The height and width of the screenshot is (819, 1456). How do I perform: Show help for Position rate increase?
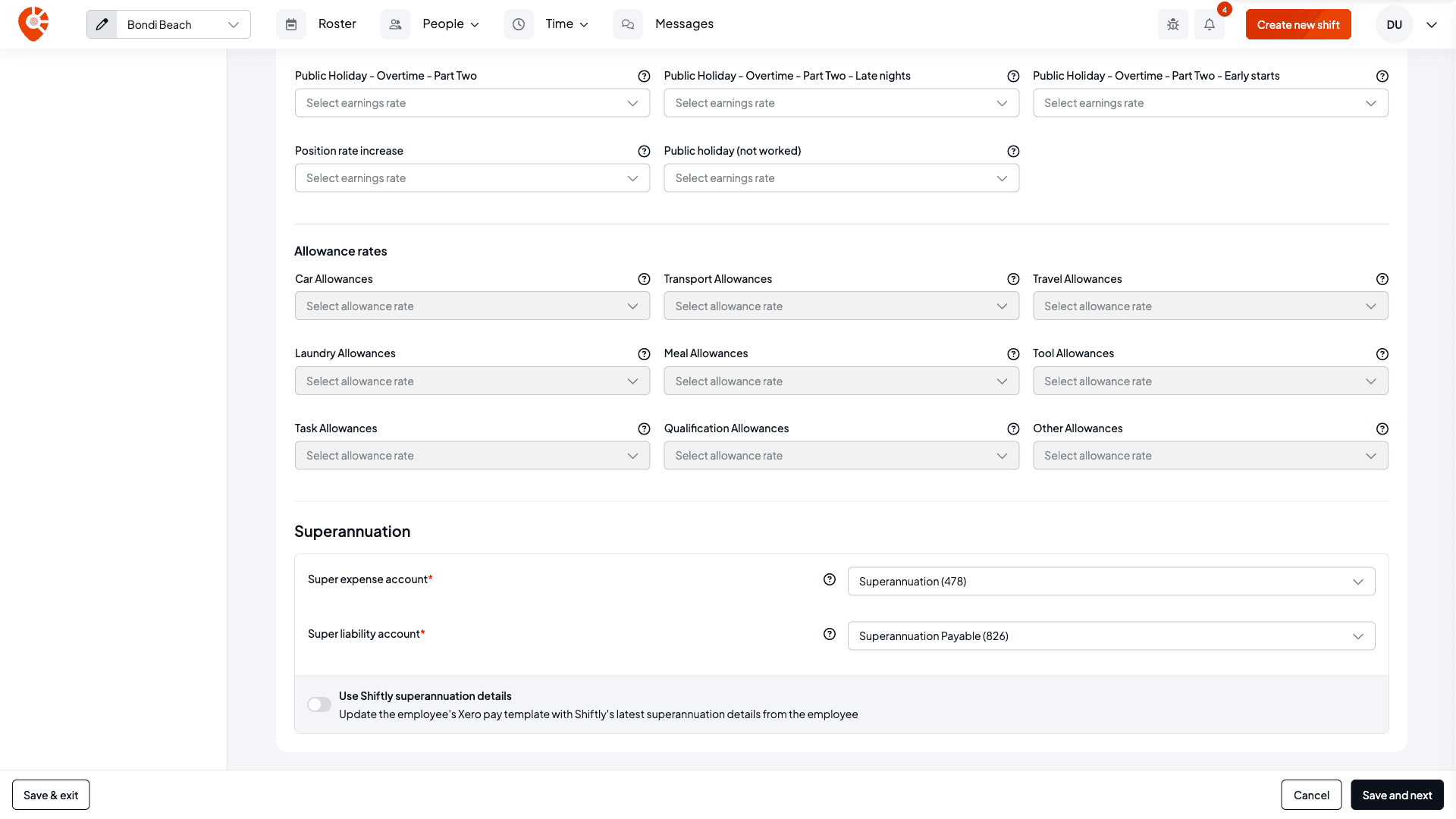(x=644, y=151)
